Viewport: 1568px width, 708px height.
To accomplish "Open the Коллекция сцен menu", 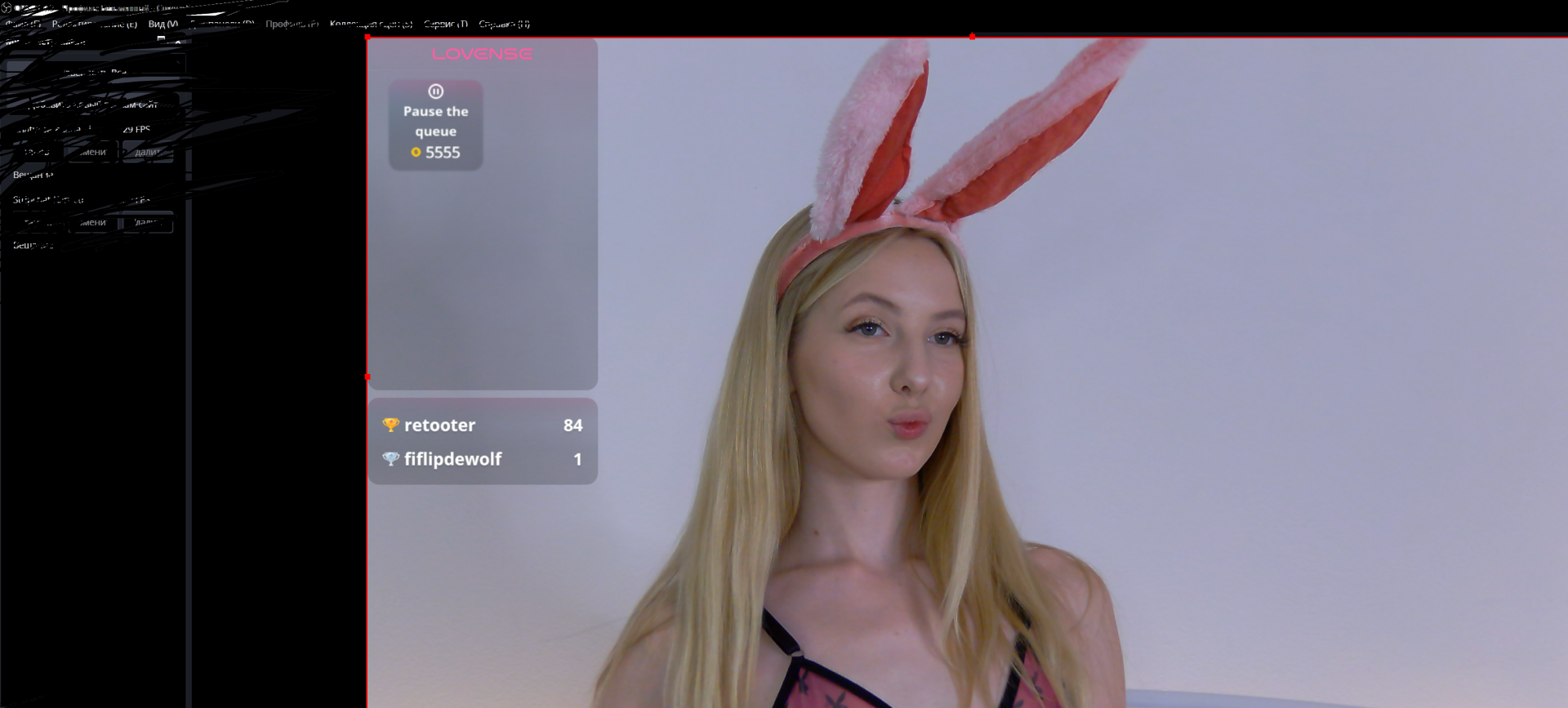I will pos(371,24).
